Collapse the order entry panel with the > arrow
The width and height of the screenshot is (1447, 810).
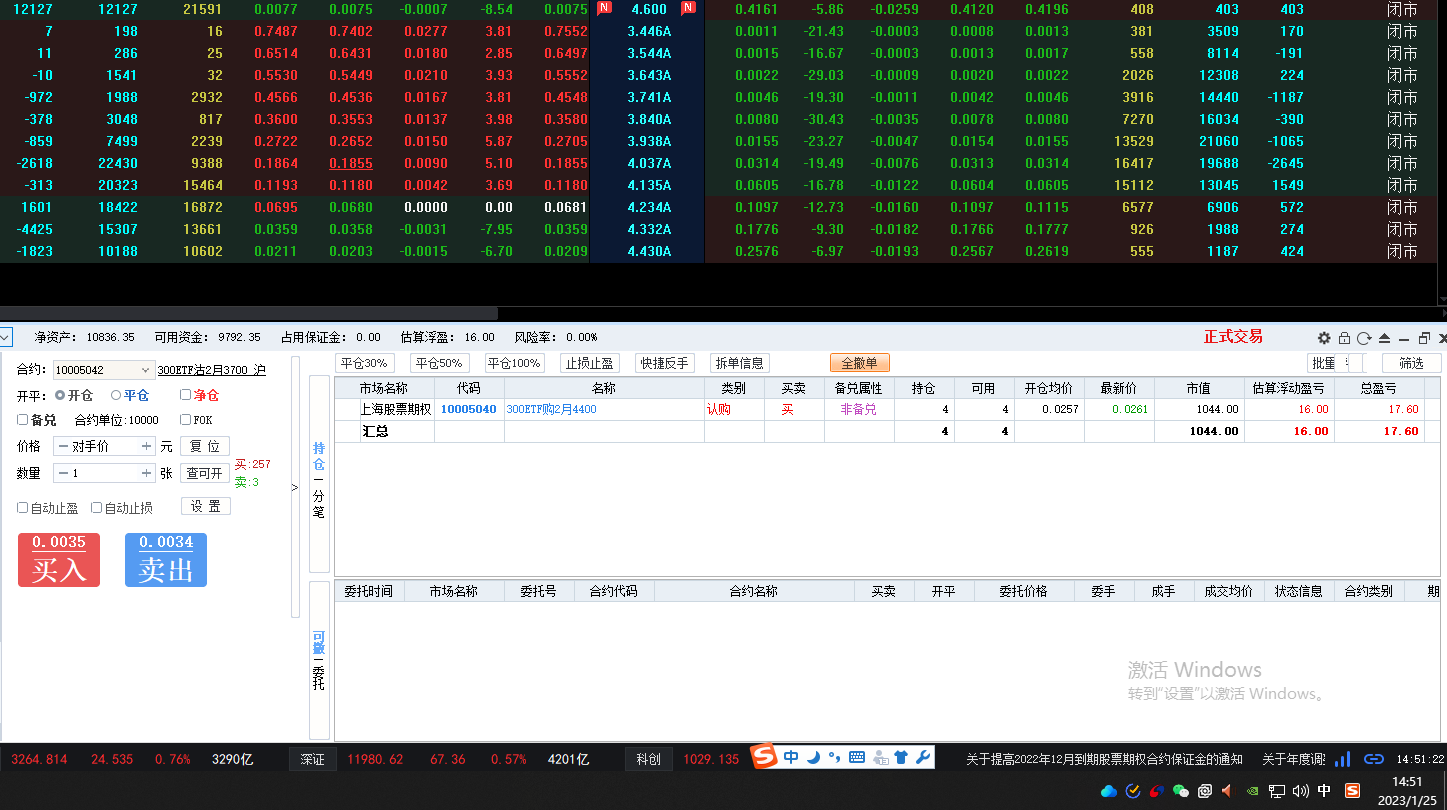[294, 487]
